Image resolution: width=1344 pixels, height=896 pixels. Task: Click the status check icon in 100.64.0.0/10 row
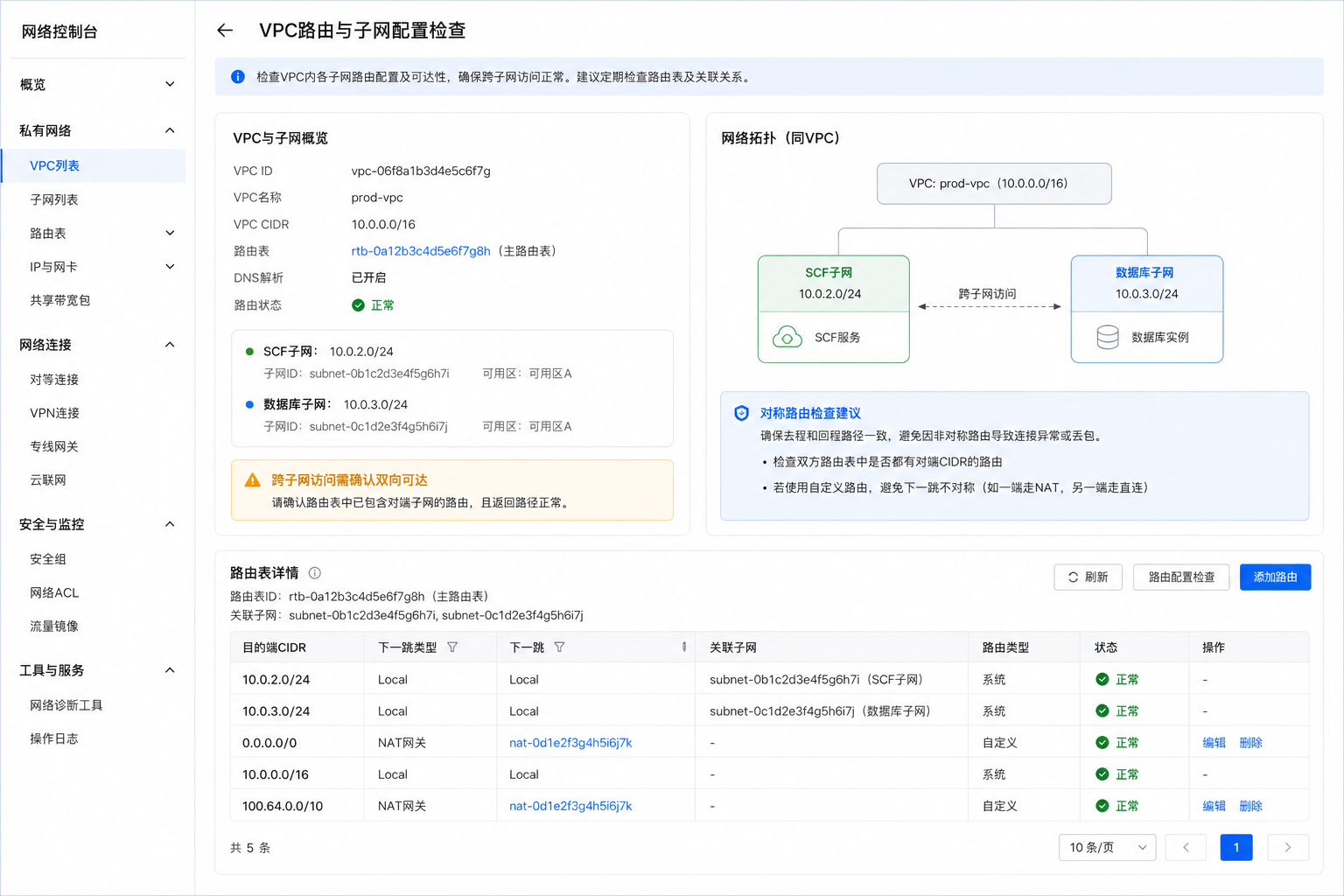(1102, 806)
